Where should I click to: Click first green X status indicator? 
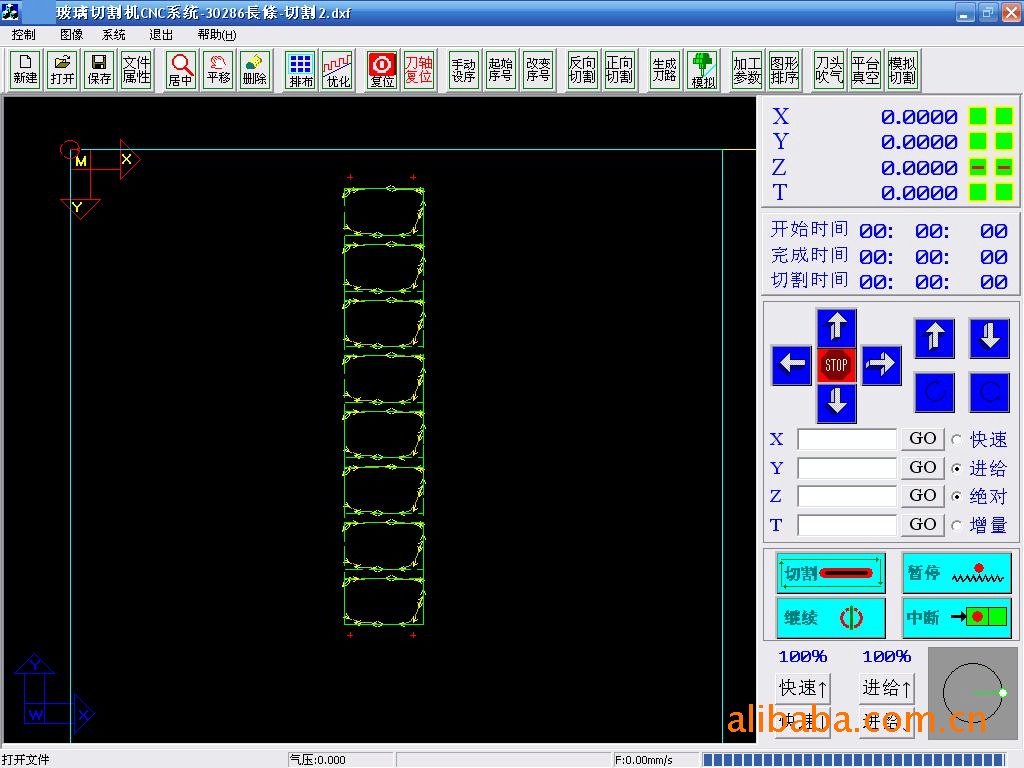(978, 116)
